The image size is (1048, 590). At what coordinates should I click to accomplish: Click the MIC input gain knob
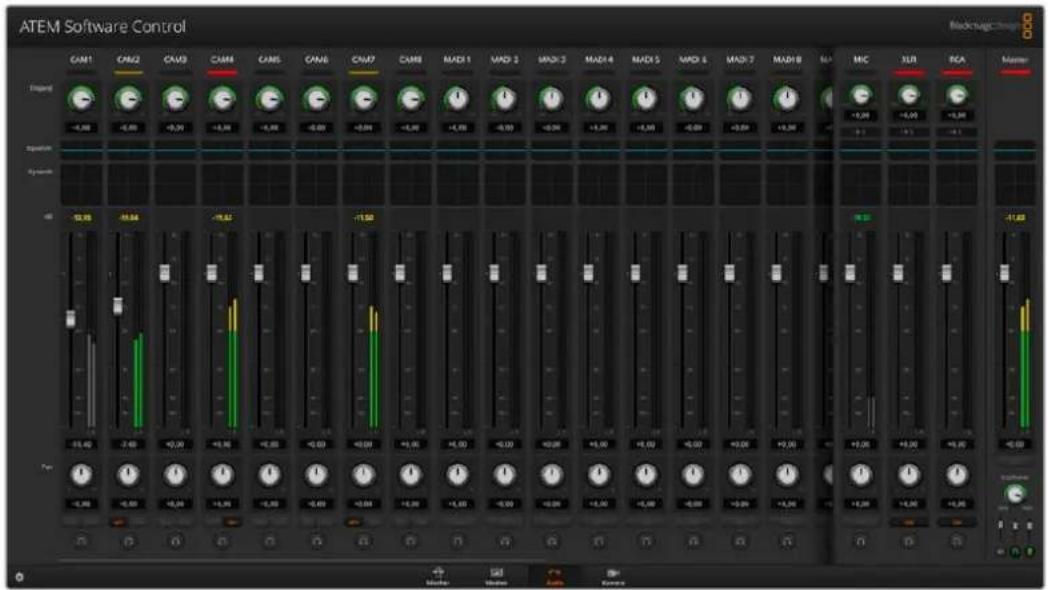tap(861, 95)
